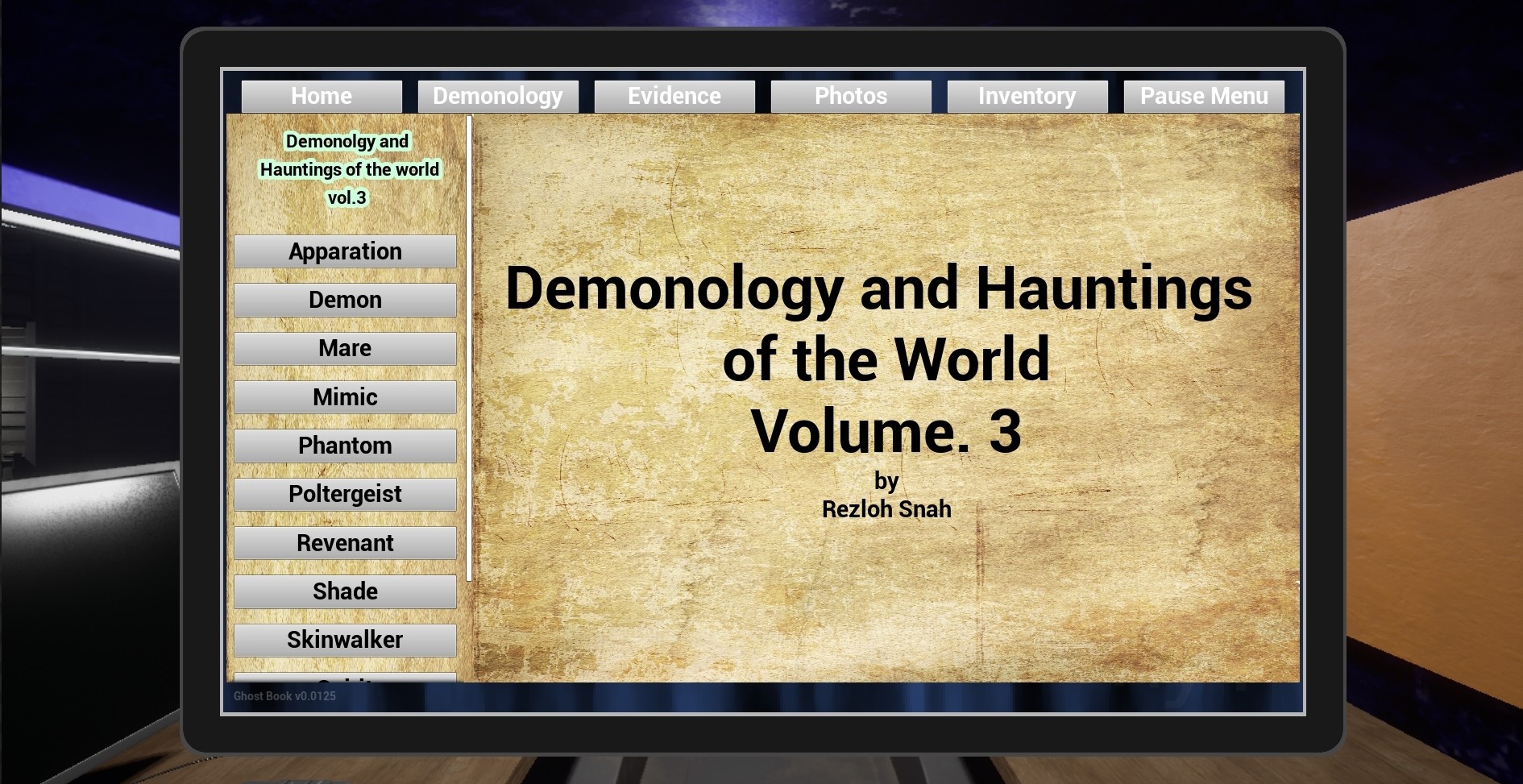Select the Phantom entry
Image resolution: width=1523 pixels, height=784 pixels.
pos(345,446)
